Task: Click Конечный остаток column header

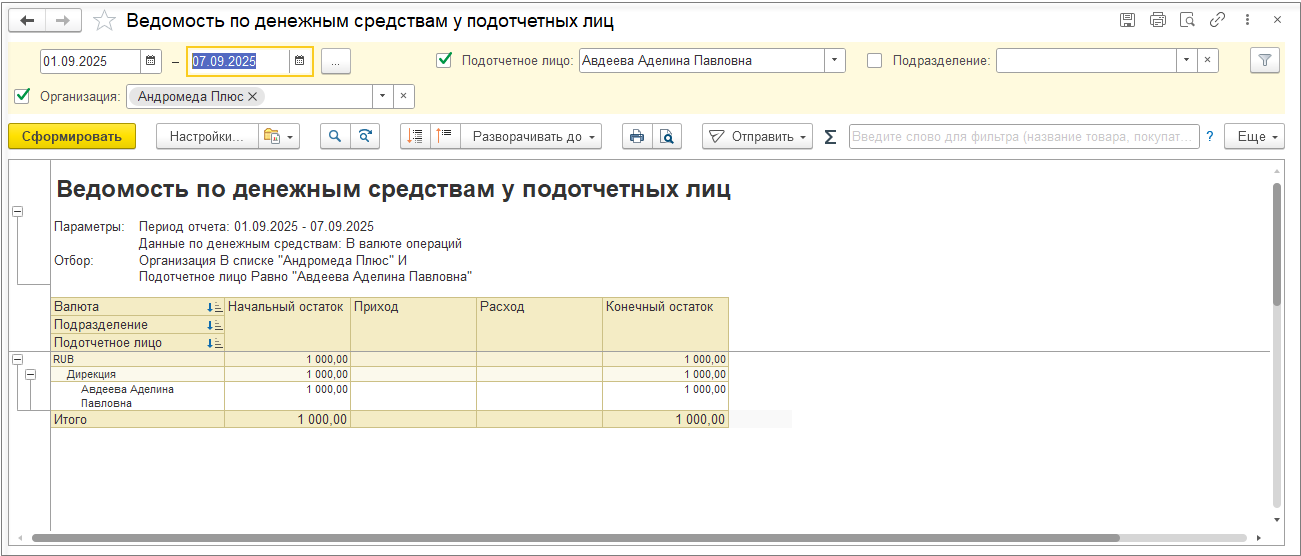Action: 665,324
